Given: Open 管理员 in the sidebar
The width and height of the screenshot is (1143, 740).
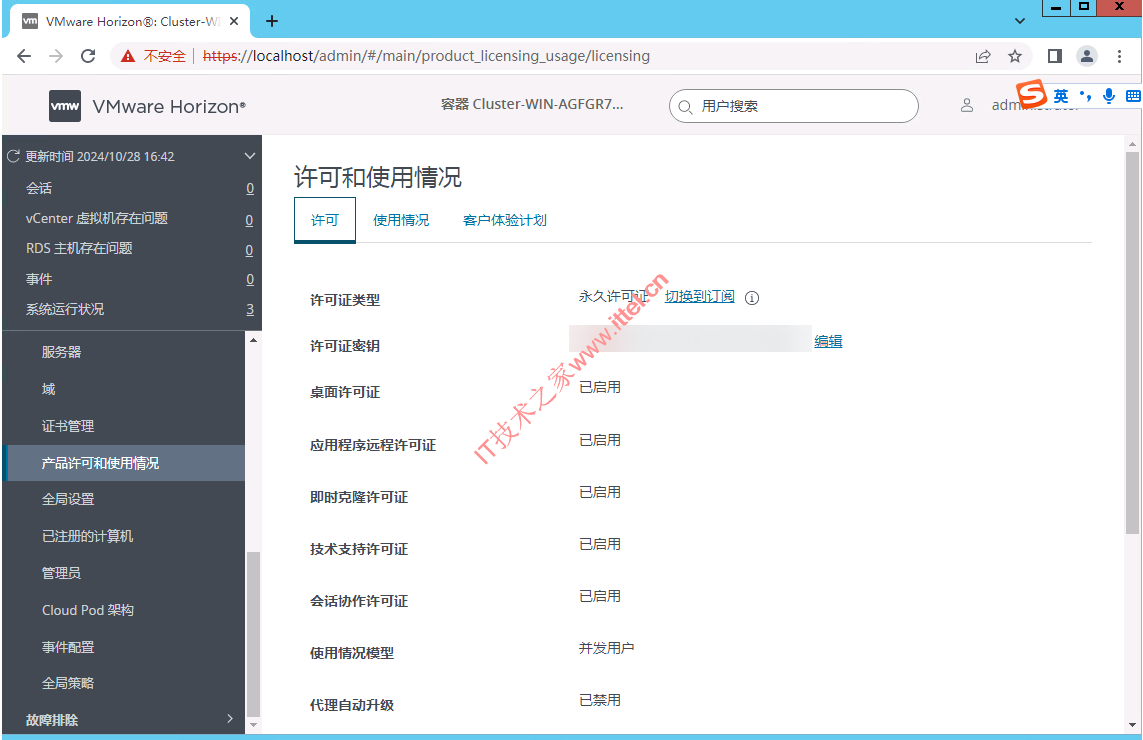Looking at the screenshot, I should 61,573.
